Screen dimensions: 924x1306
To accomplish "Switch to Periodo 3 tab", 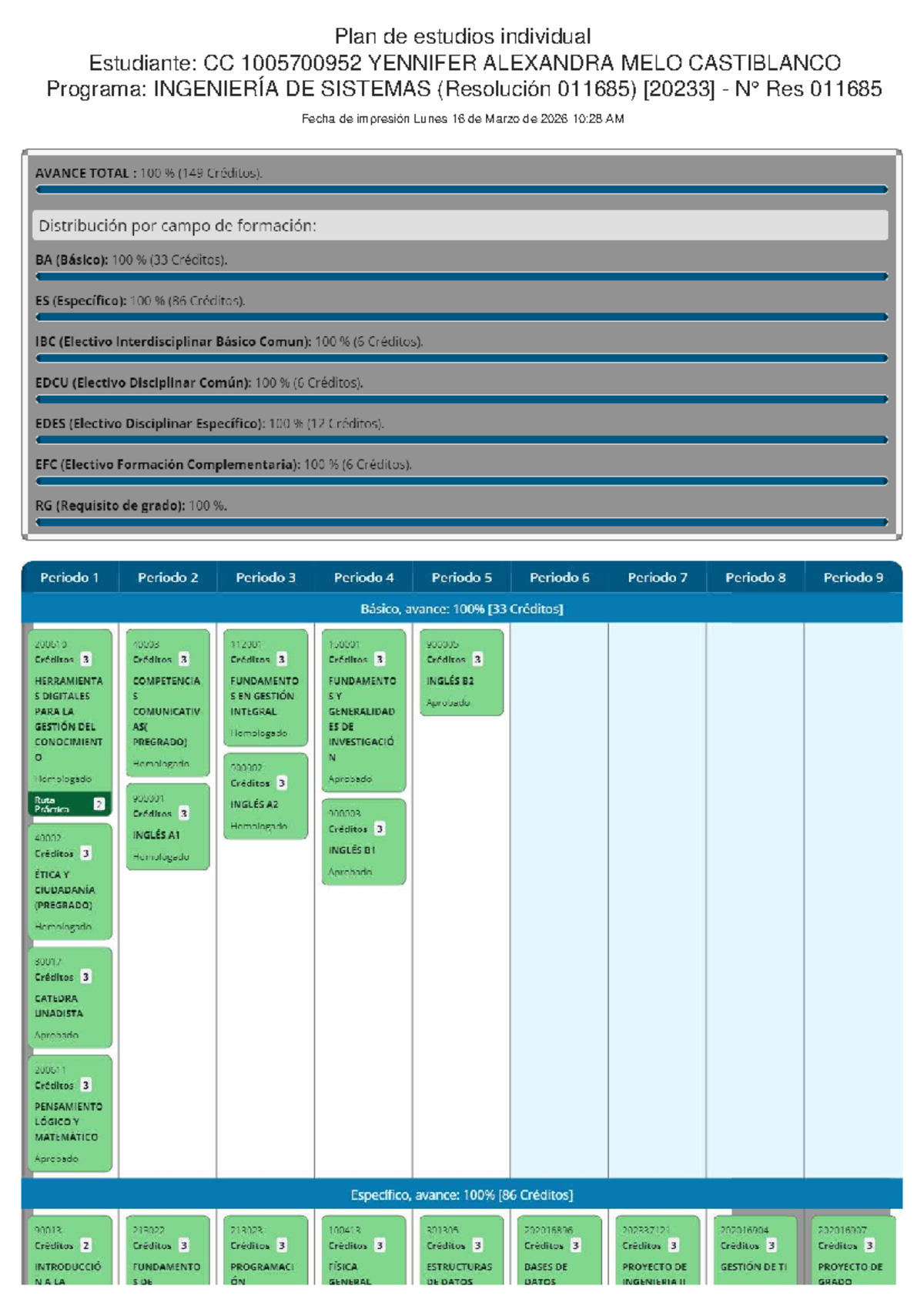I will tap(266, 578).
